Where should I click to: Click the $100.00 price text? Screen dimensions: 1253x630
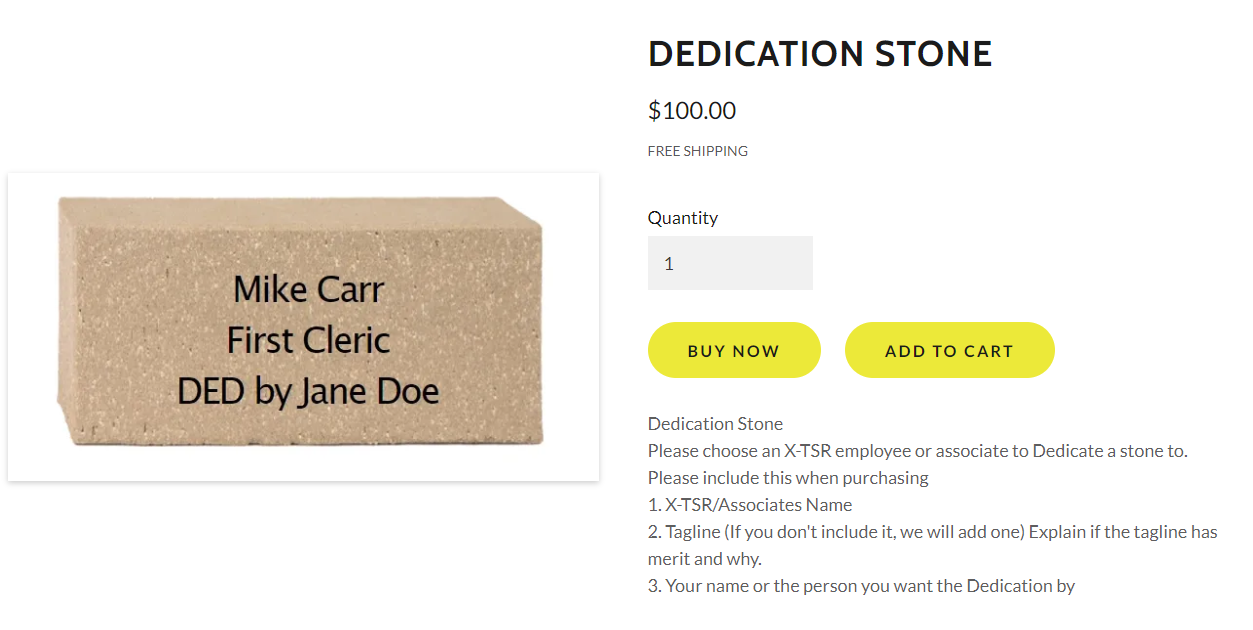[x=692, y=111]
